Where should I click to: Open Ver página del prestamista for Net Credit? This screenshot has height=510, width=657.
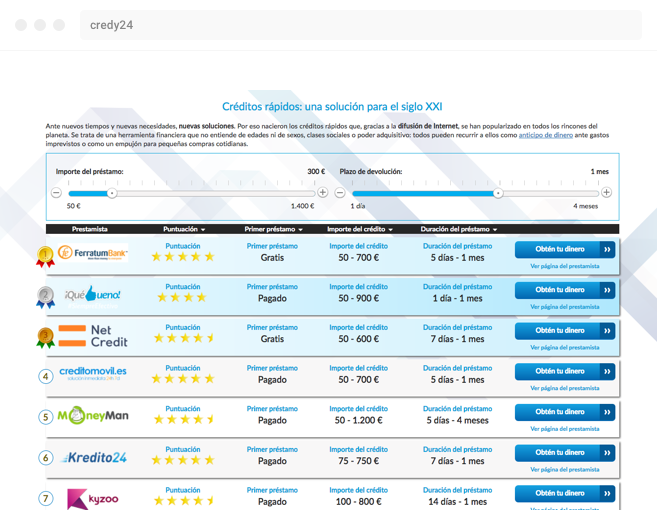tap(565, 347)
